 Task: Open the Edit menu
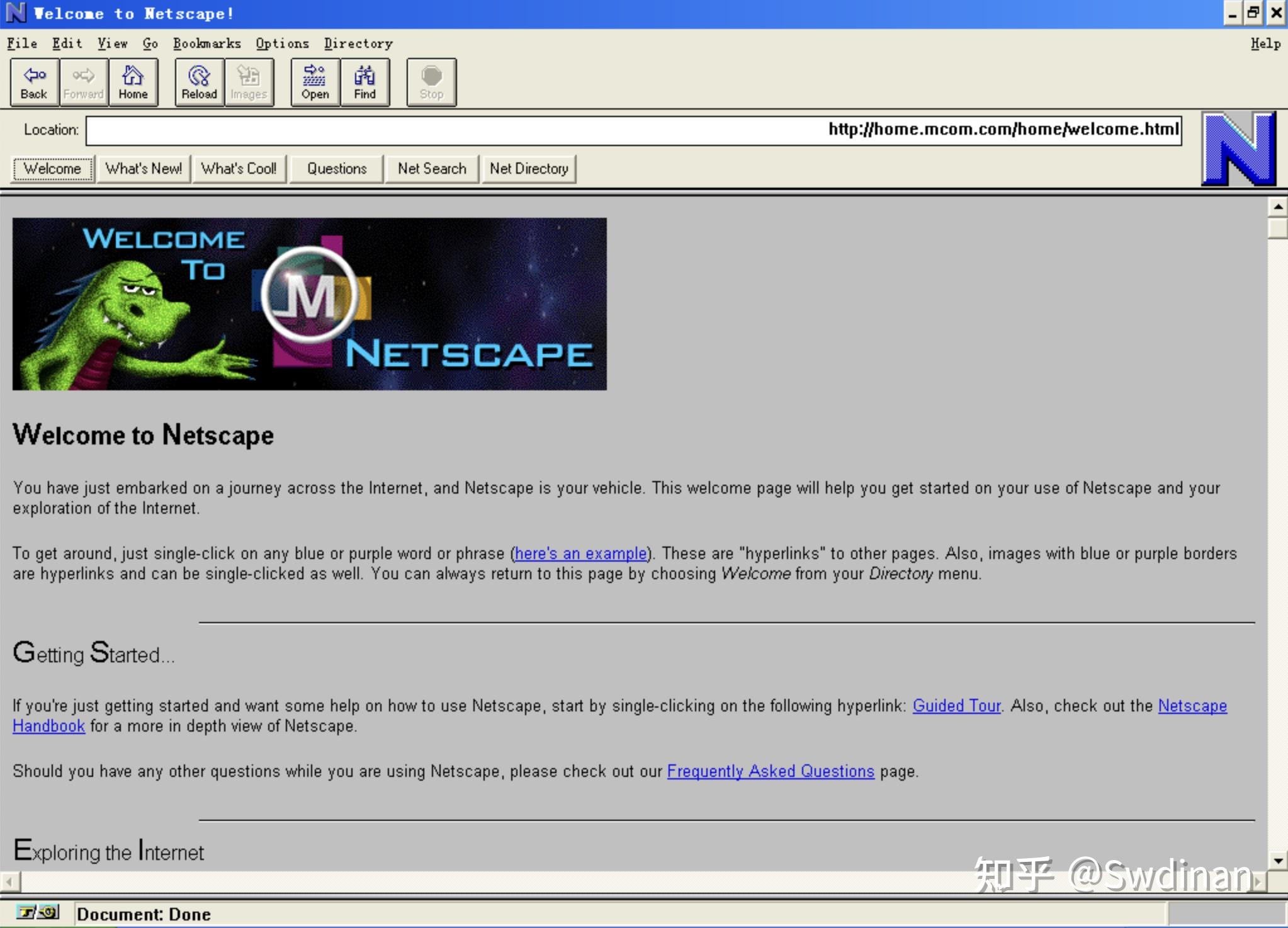67,43
